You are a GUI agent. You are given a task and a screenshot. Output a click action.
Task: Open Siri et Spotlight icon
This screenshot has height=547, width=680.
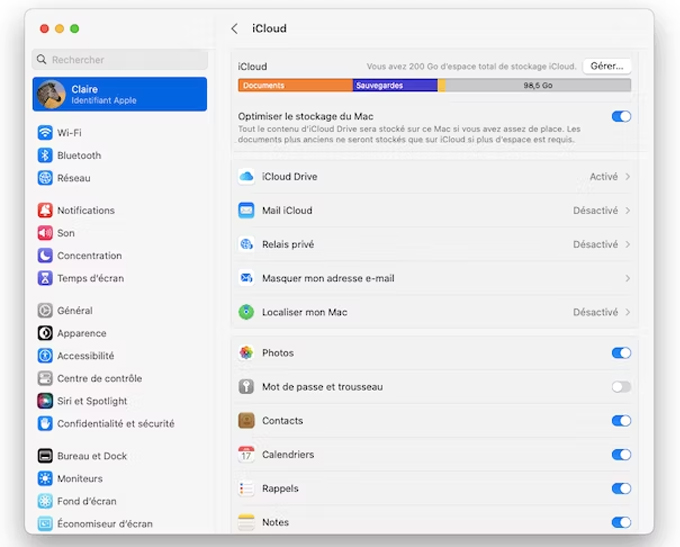click(45, 401)
